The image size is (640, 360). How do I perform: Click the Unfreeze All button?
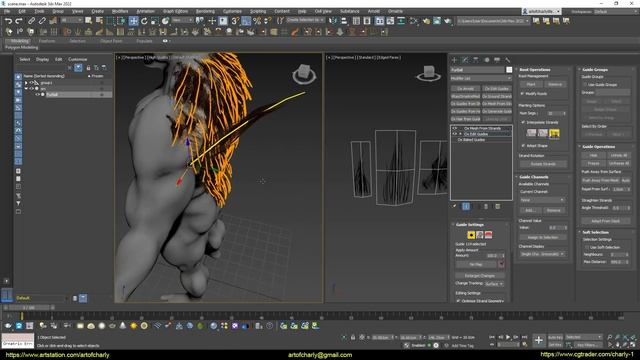(619, 163)
